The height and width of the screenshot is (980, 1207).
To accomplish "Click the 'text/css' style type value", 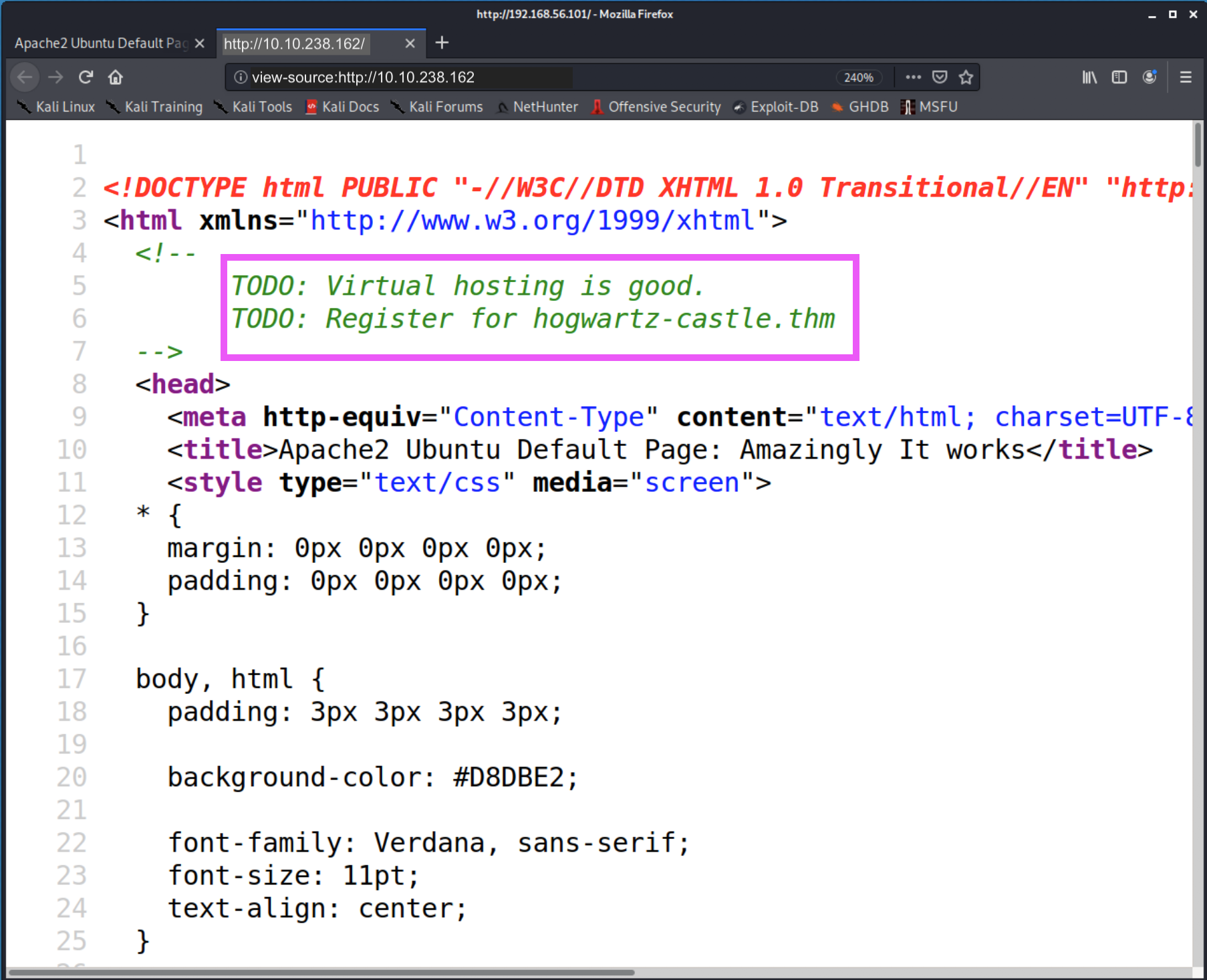I will (x=437, y=483).
